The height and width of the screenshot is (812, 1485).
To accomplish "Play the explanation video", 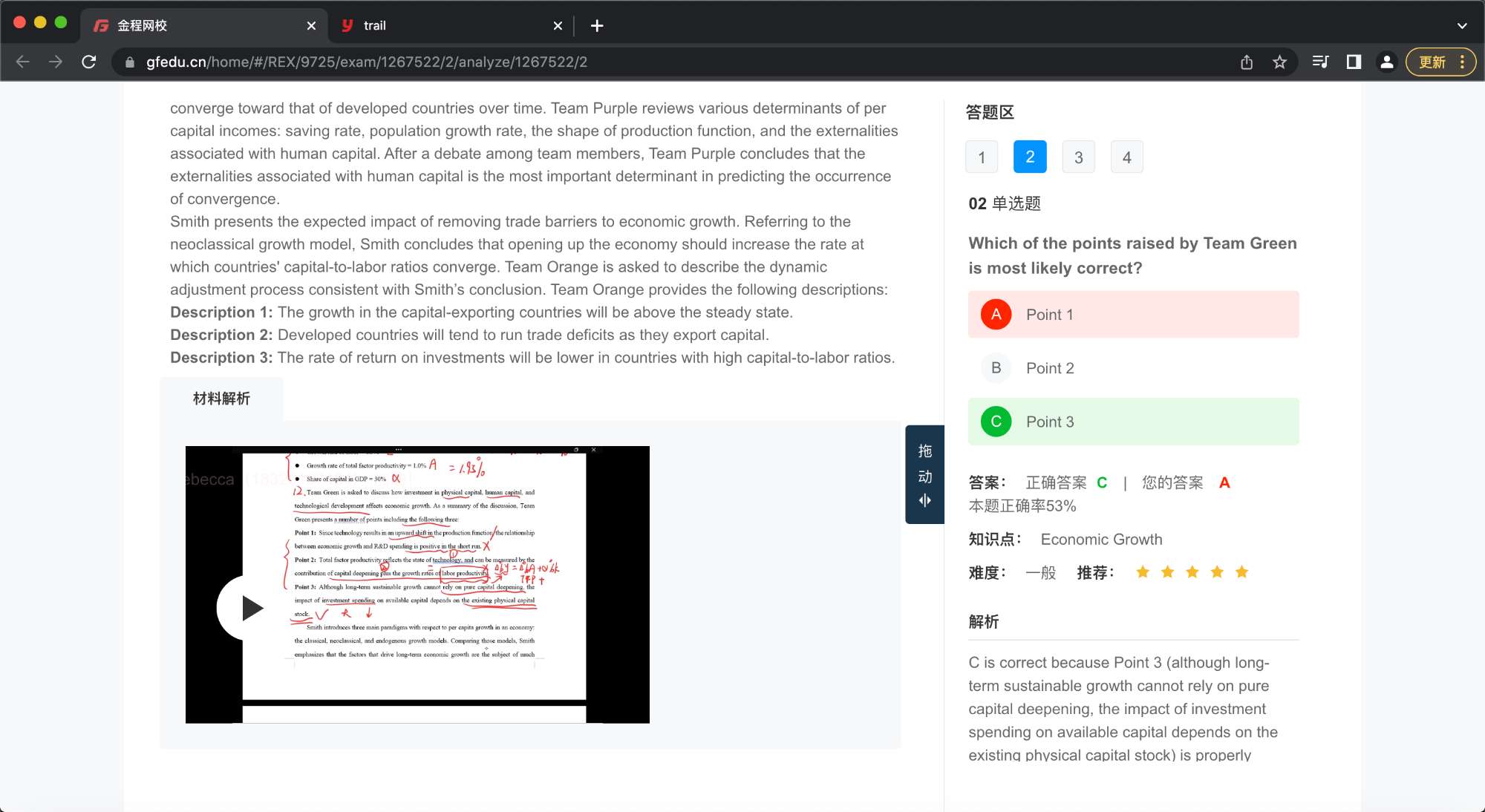I will 251,608.
